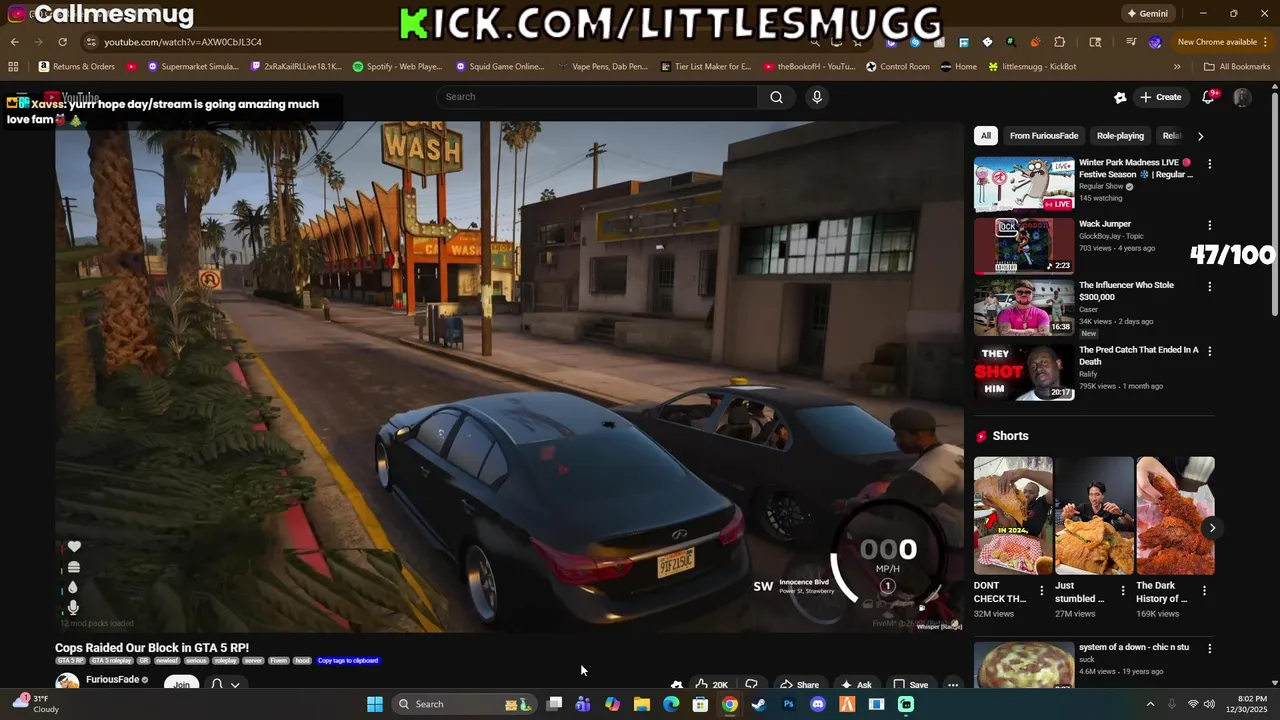Open Gemini in Chrome title bar
Viewport: 1280px width, 720px height.
coord(1147,14)
